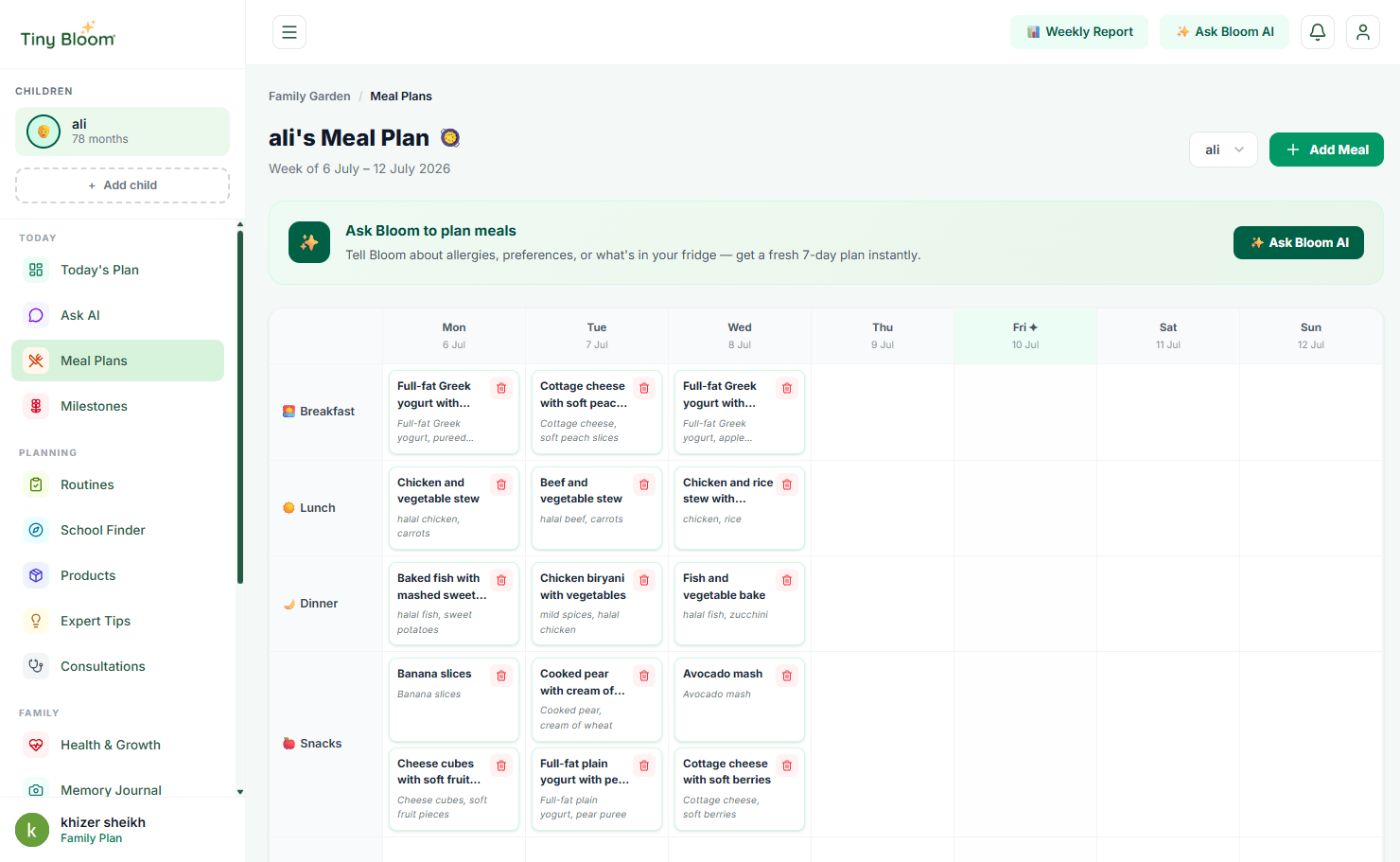
Task: Click the sidebar scrollbar
Action: pyautogui.click(x=240, y=407)
